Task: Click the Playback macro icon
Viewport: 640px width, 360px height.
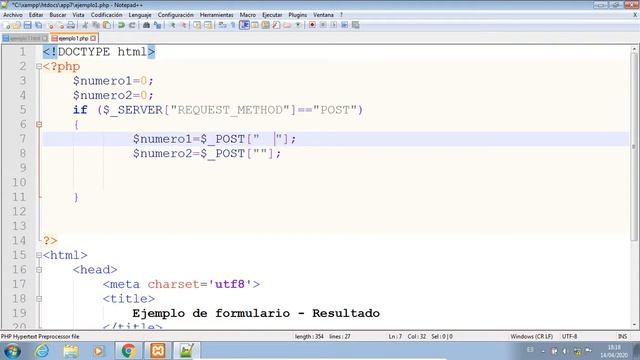Action: tap(333, 25)
